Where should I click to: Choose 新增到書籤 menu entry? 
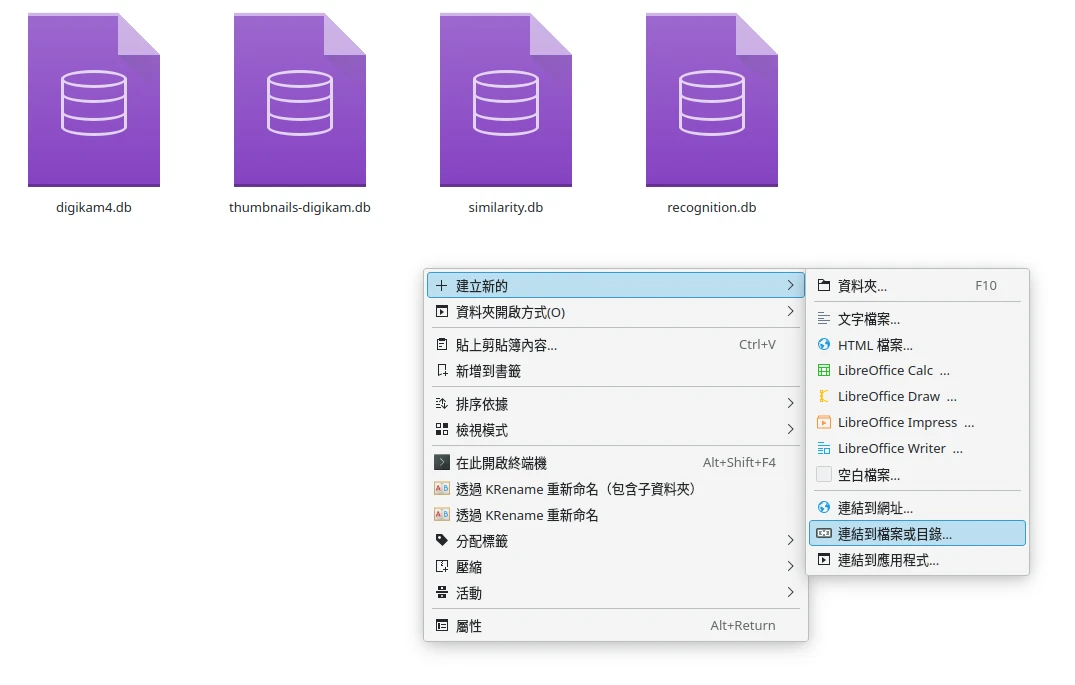pos(616,370)
